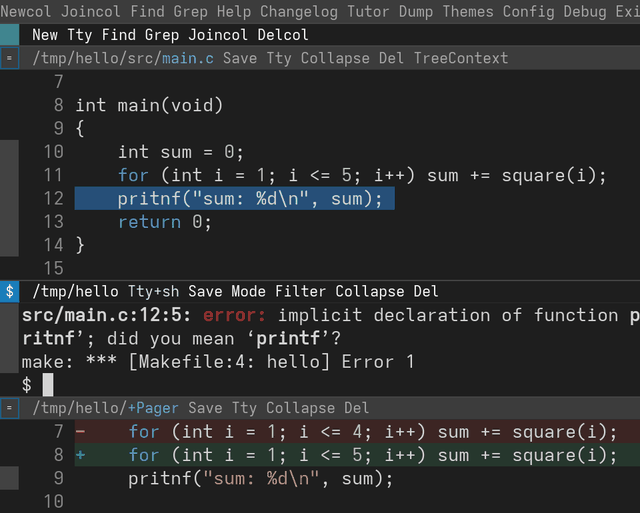Click Grep in the column tag

click(x=162, y=35)
